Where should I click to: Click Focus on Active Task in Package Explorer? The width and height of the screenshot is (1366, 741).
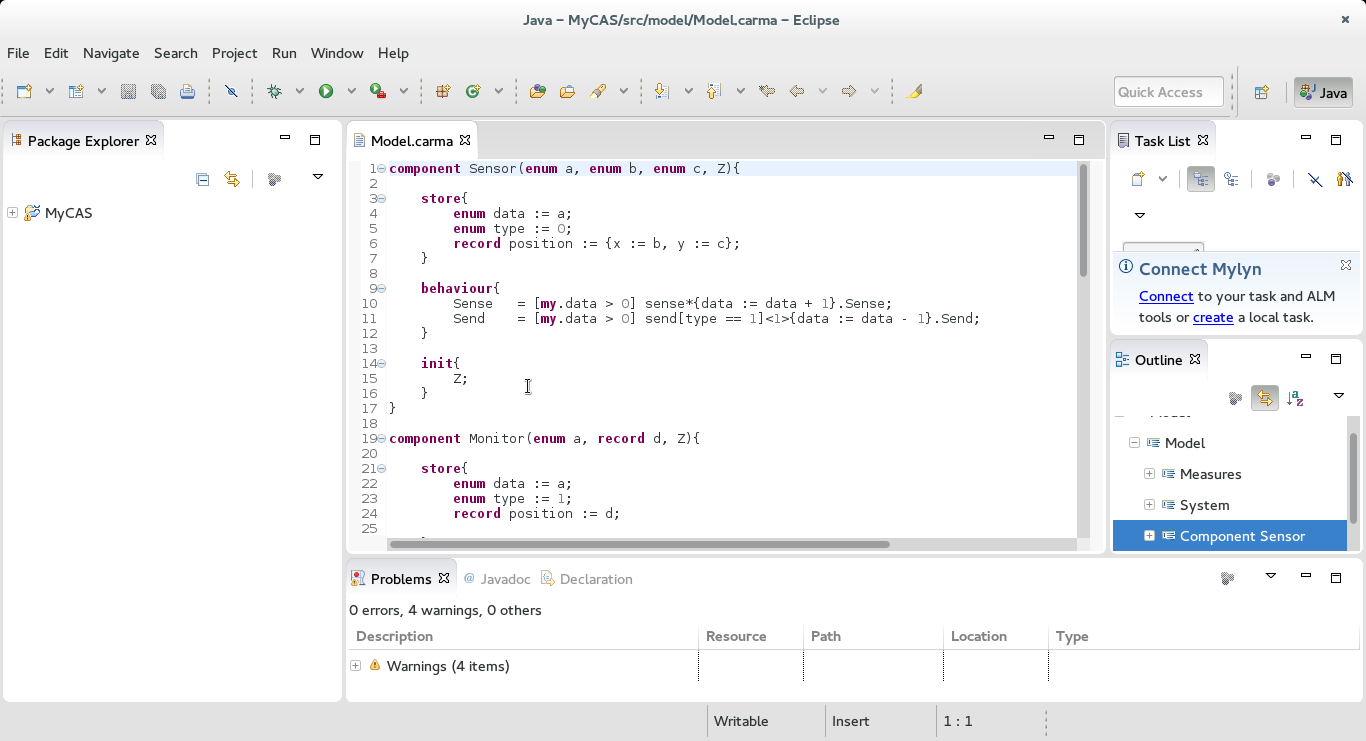click(x=275, y=179)
